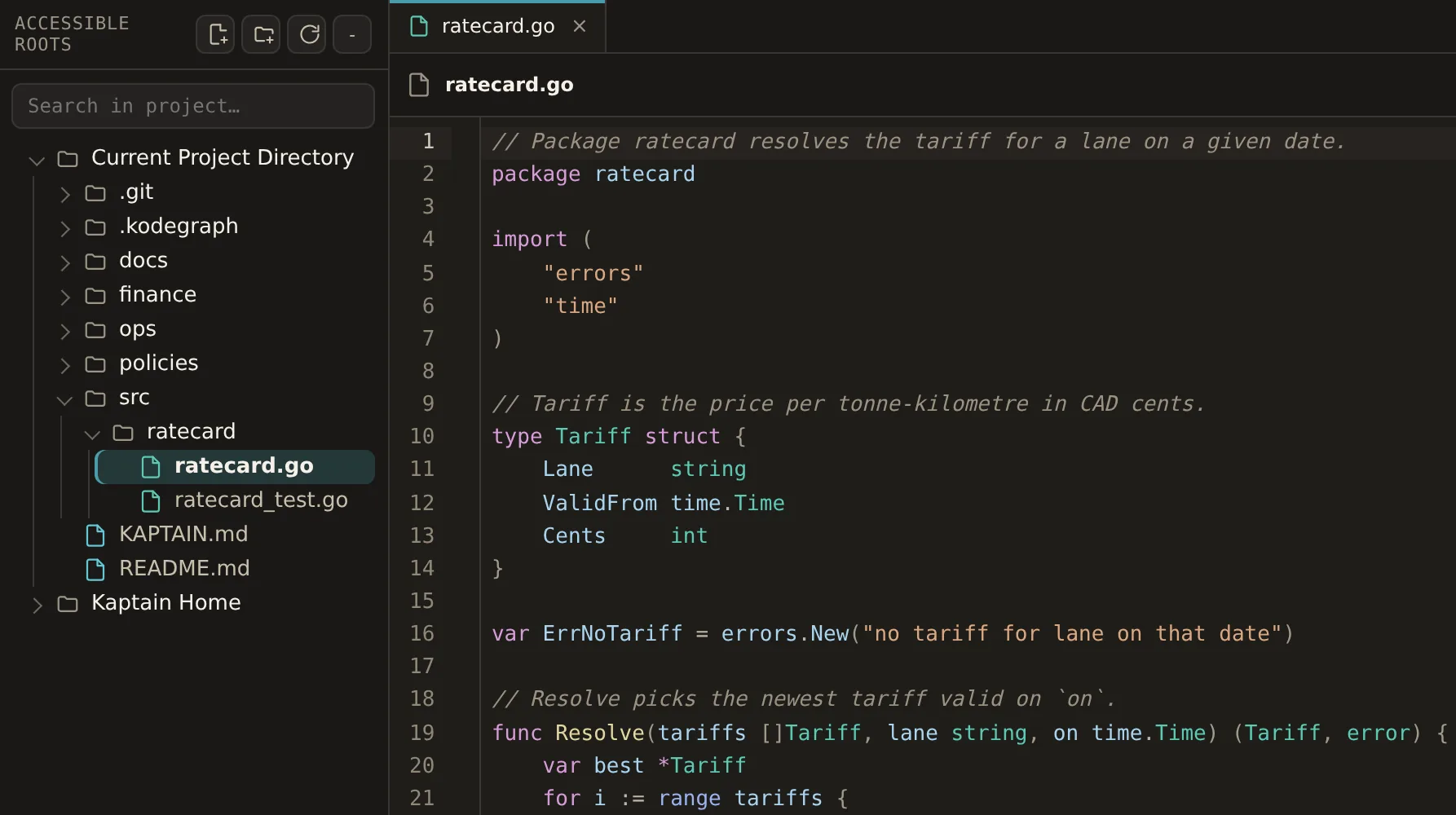Viewport: 1456px width, 815px height.
Task: Select the finance folder icon
Action: pyautogui.click(x=95, y=296)
